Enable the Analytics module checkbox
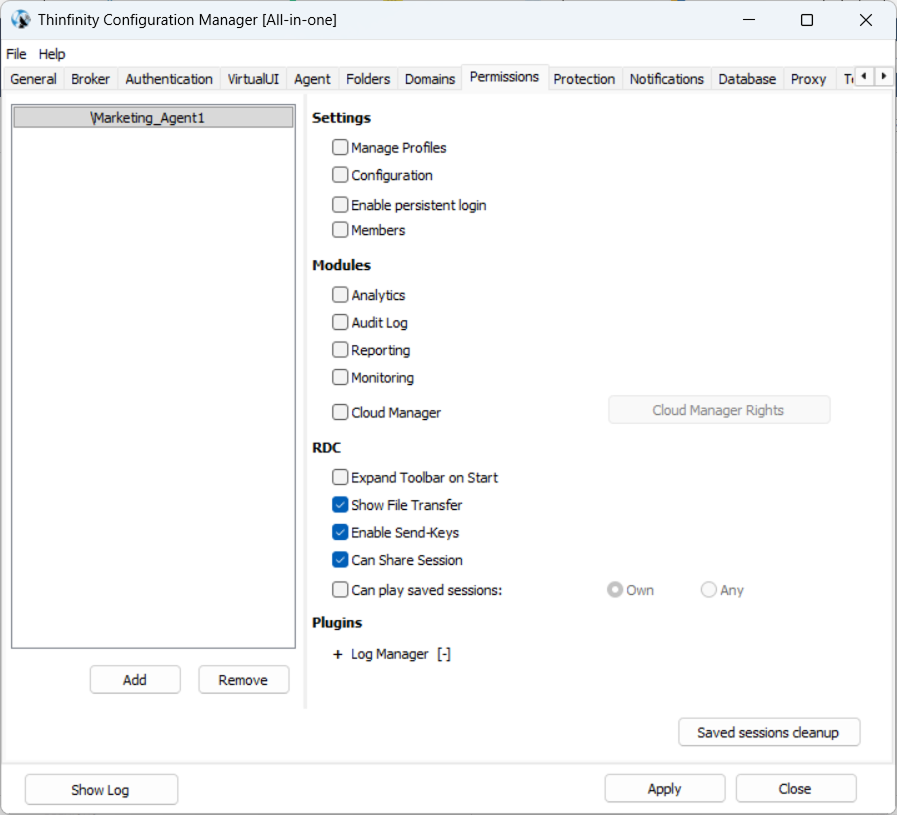 click(340, 295)
